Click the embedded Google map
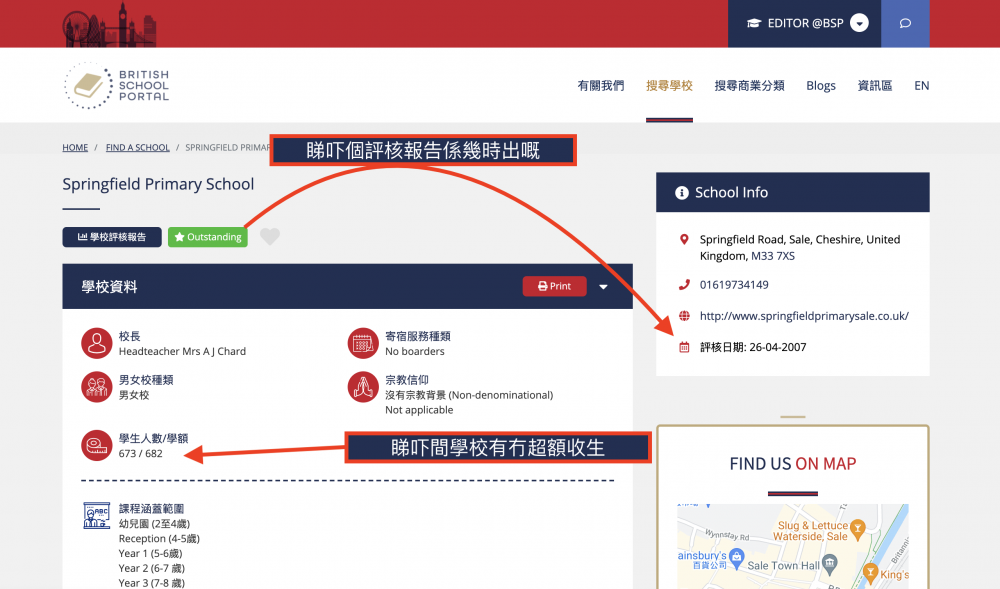 pyautogui.click(x=793, y=546)
